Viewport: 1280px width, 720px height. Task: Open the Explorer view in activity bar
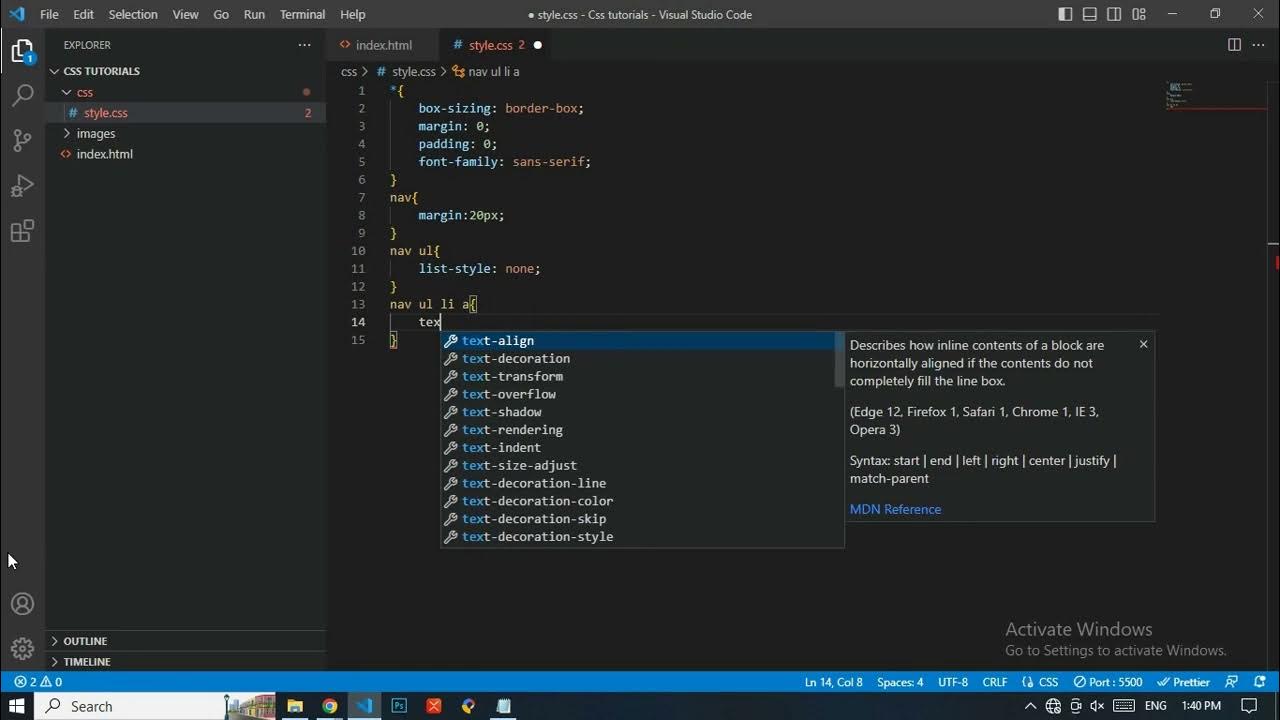pos(22,50)
